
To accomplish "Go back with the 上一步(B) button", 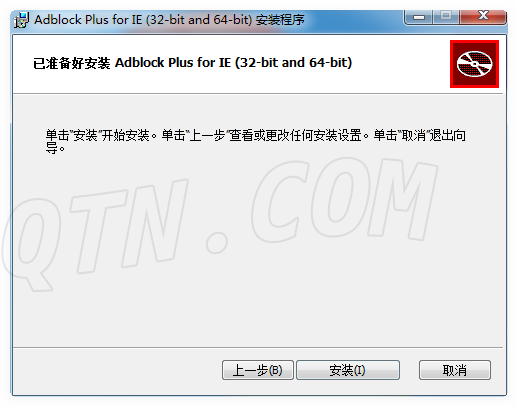I will pos(258,370).
